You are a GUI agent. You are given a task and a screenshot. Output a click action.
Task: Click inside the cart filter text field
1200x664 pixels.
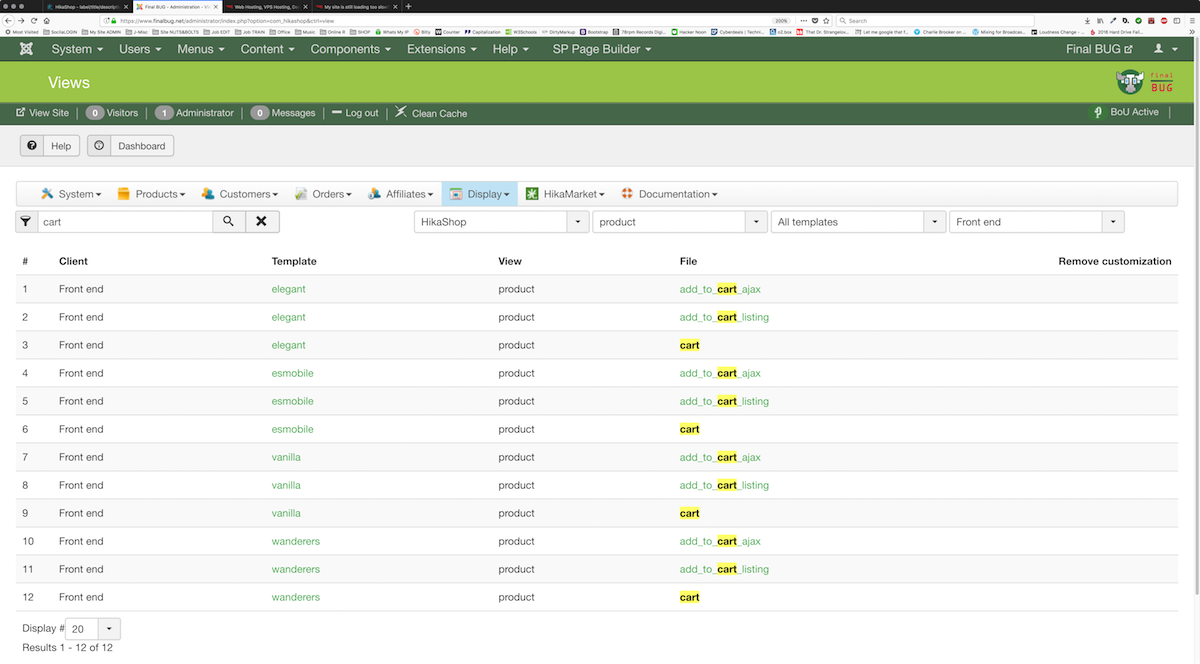tap(125, 222)
